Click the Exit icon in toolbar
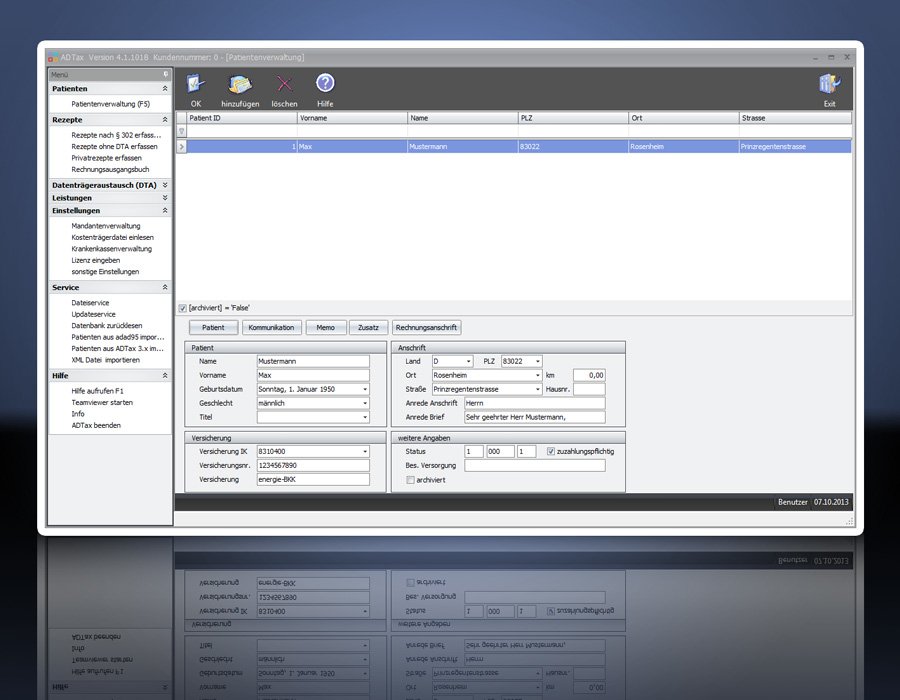900x700 pixels. click(x=829, y=85)
